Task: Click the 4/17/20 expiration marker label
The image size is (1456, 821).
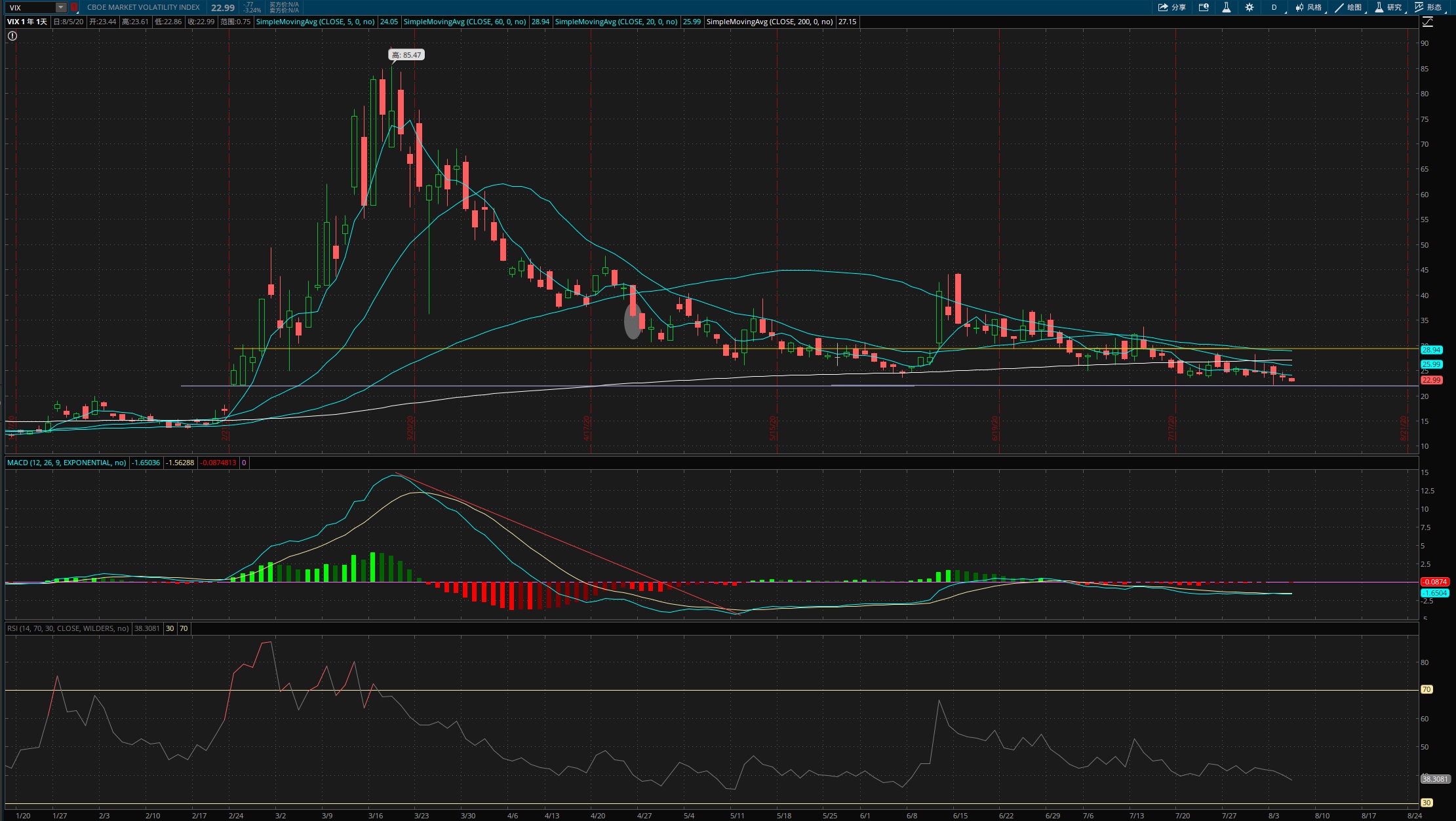Action: pos(587,428)
